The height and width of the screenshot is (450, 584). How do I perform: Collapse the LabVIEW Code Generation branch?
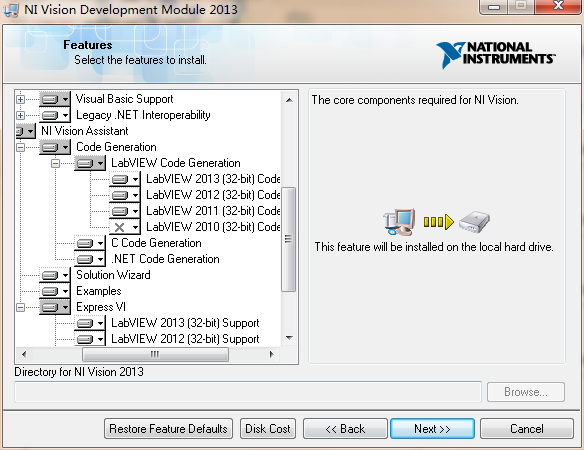tap(55, 164)
